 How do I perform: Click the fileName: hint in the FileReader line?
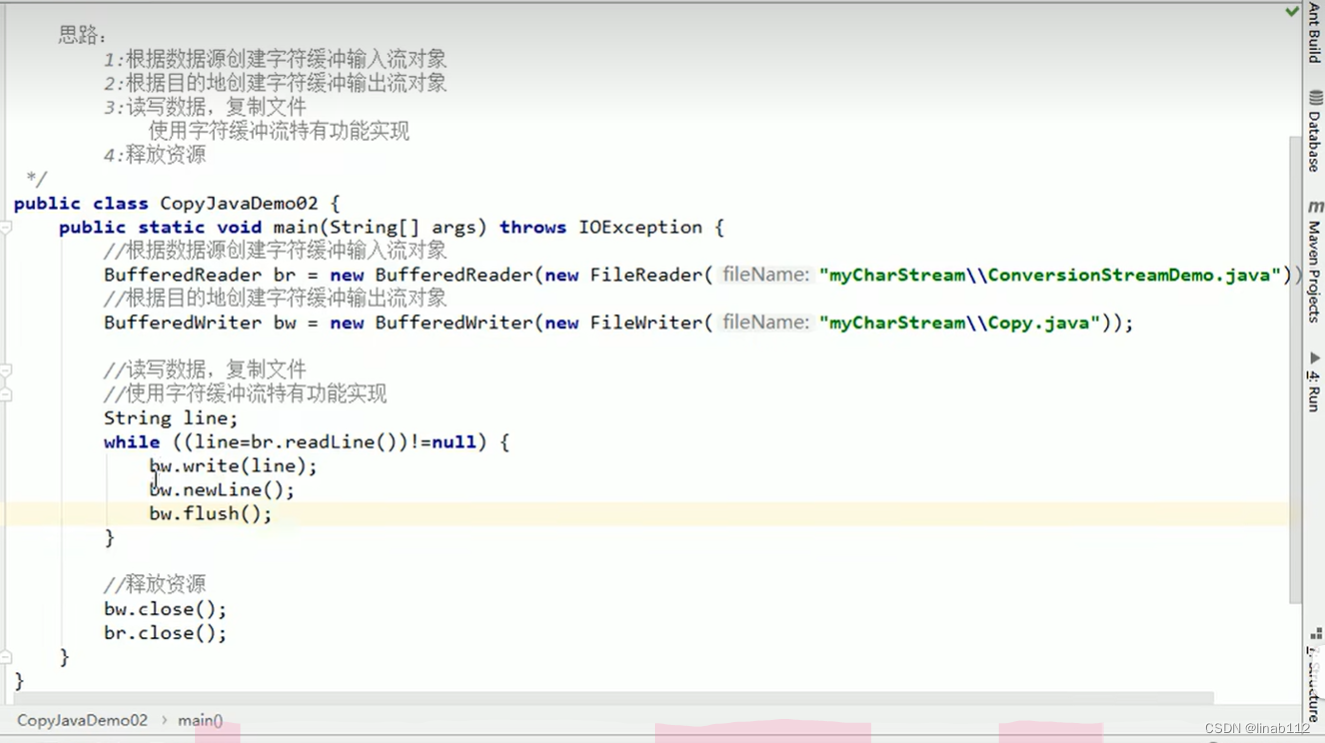click(x=766, y=274)
